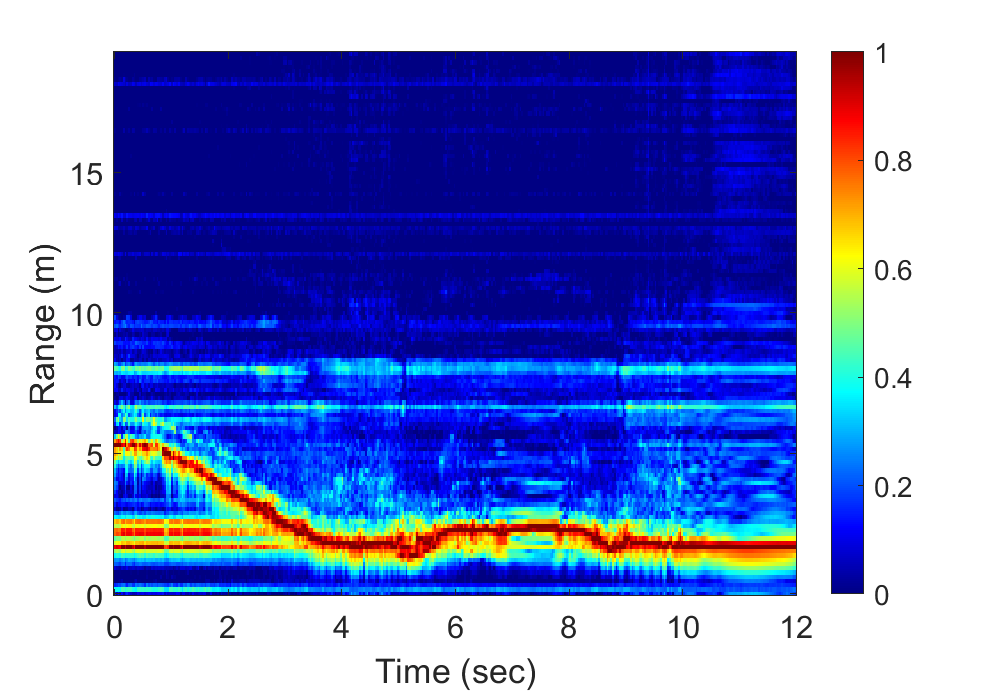Select the x-axis tick label 0

tap(114, 628)
